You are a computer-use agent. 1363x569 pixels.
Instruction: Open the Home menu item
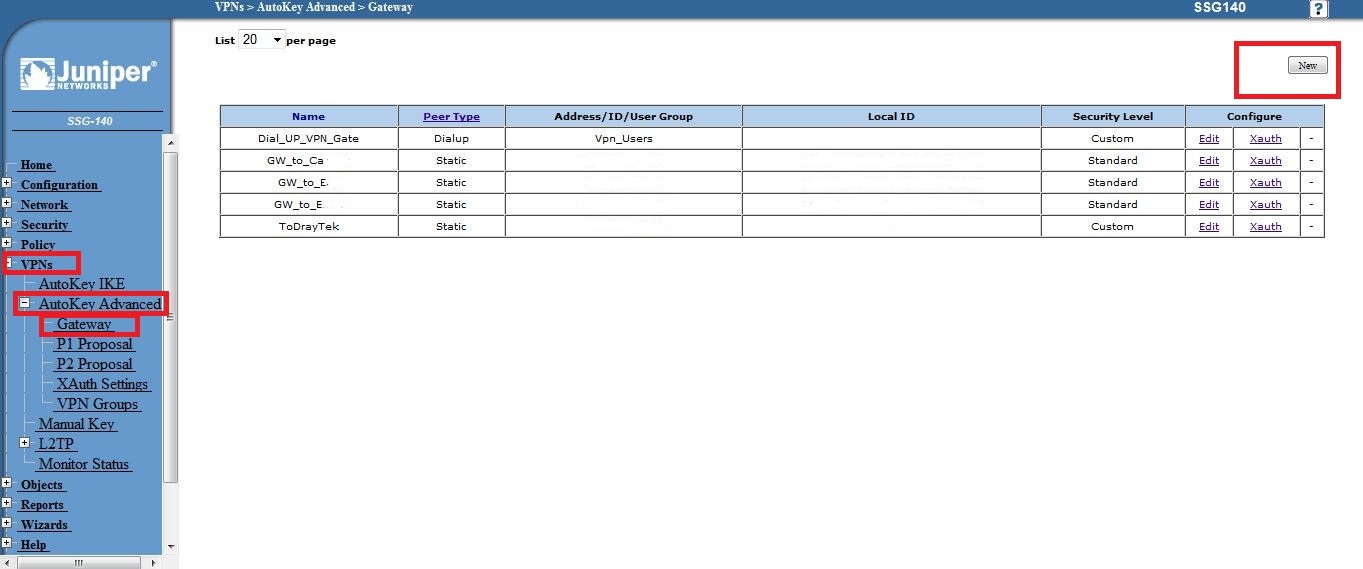coord(36,165)
